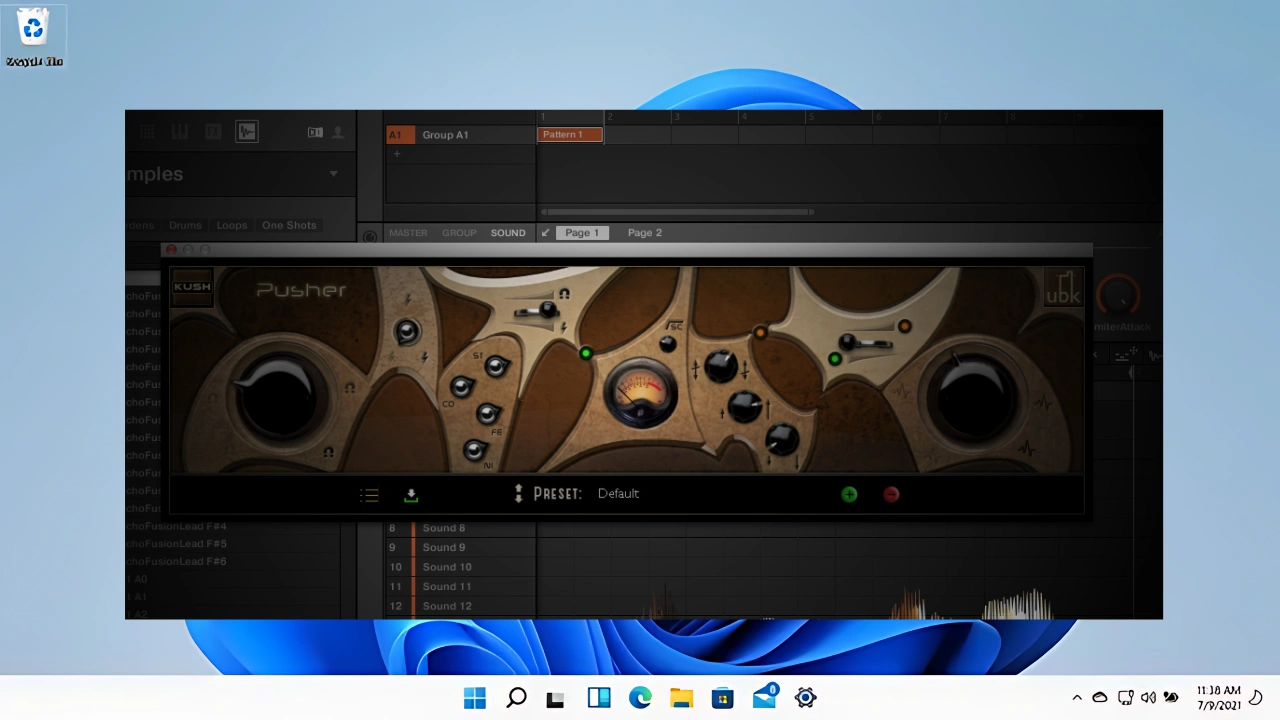Viewport: 1280px width, 720px height.
Task: Click the NI small knob
Action: (x=475, y=450)
